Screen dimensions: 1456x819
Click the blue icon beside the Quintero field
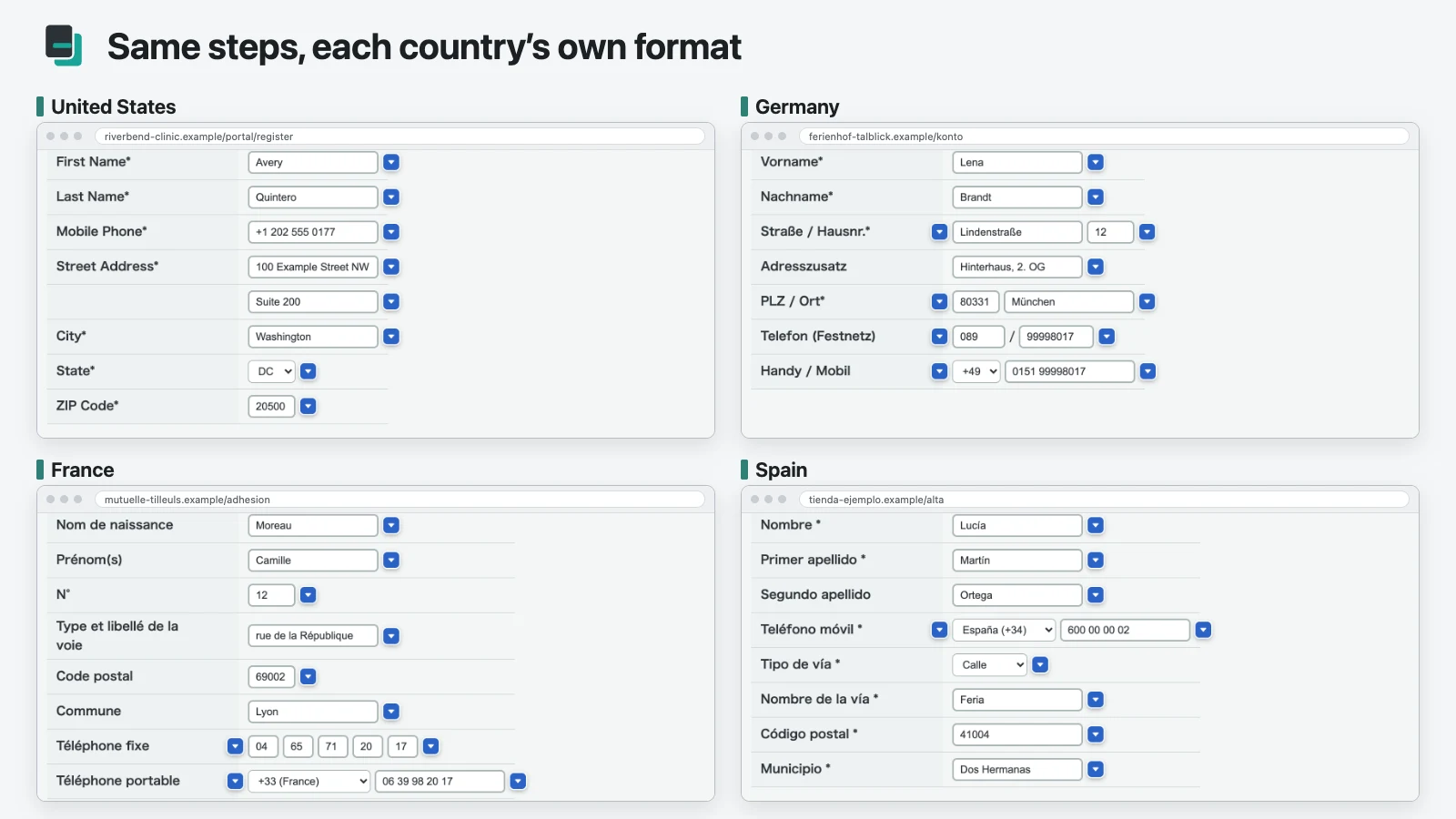point(391,197)
